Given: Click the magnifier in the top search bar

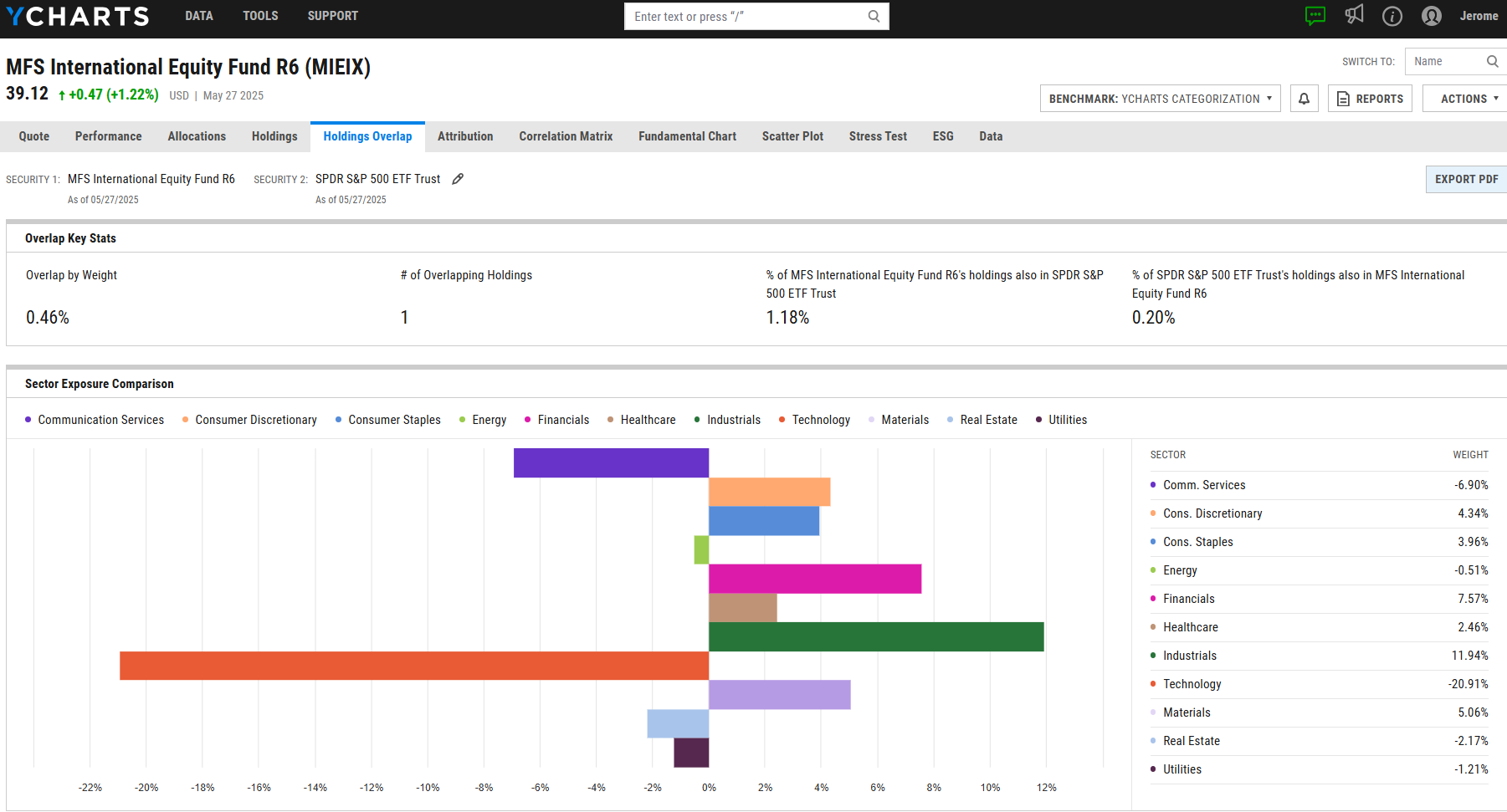Looking at the screenshot, I should 874,16.
